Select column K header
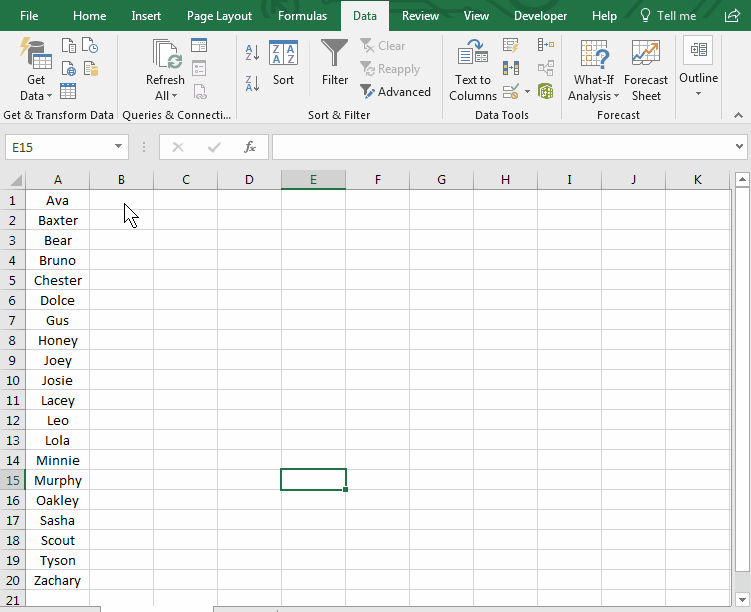This screenshot has height=612, width=751. (698, 180)
